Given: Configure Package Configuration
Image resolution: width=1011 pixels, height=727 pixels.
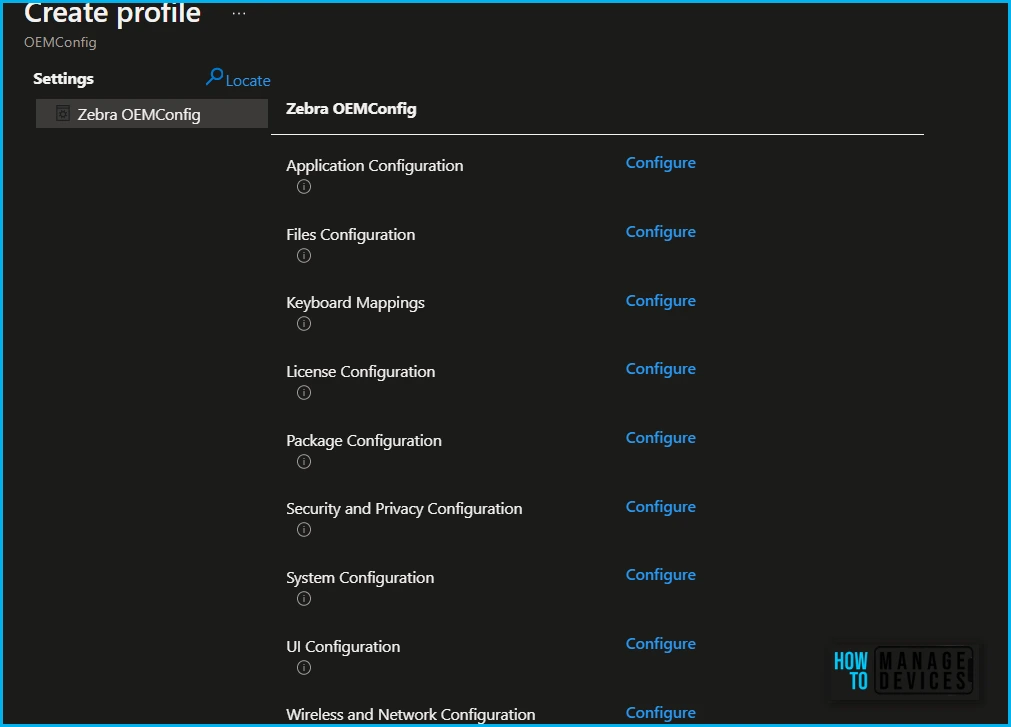Looking at the screenshot, I should (660, 438).
